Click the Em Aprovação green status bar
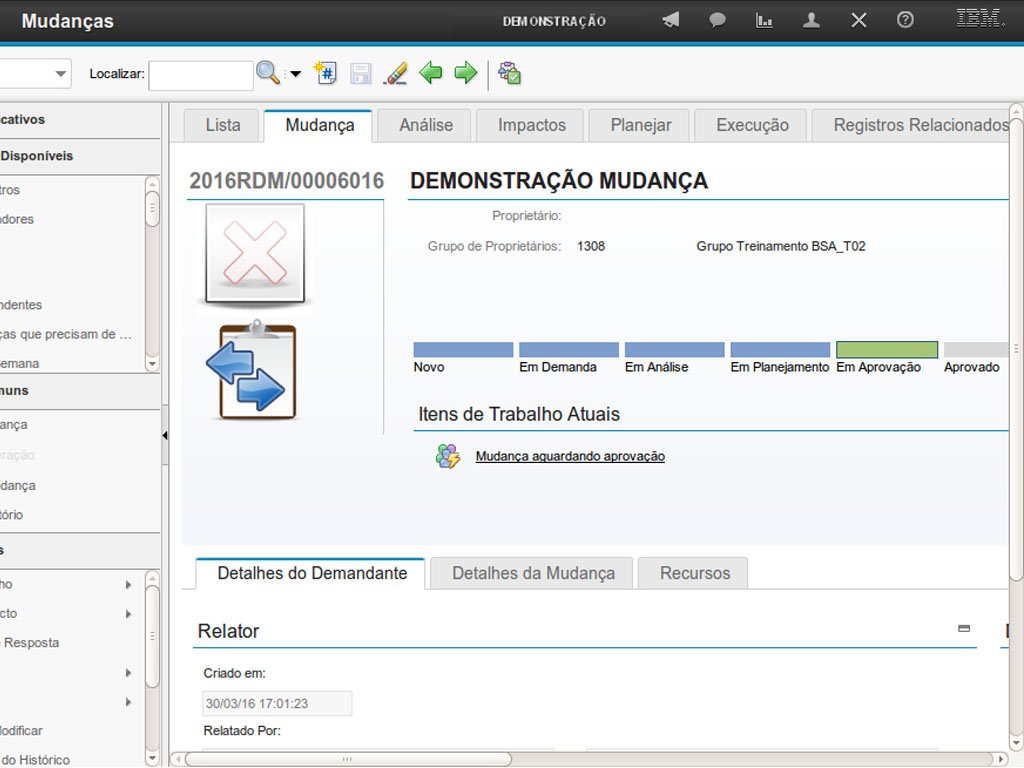This screenshot has height=768, width=1024. click(x=887, y=350)
